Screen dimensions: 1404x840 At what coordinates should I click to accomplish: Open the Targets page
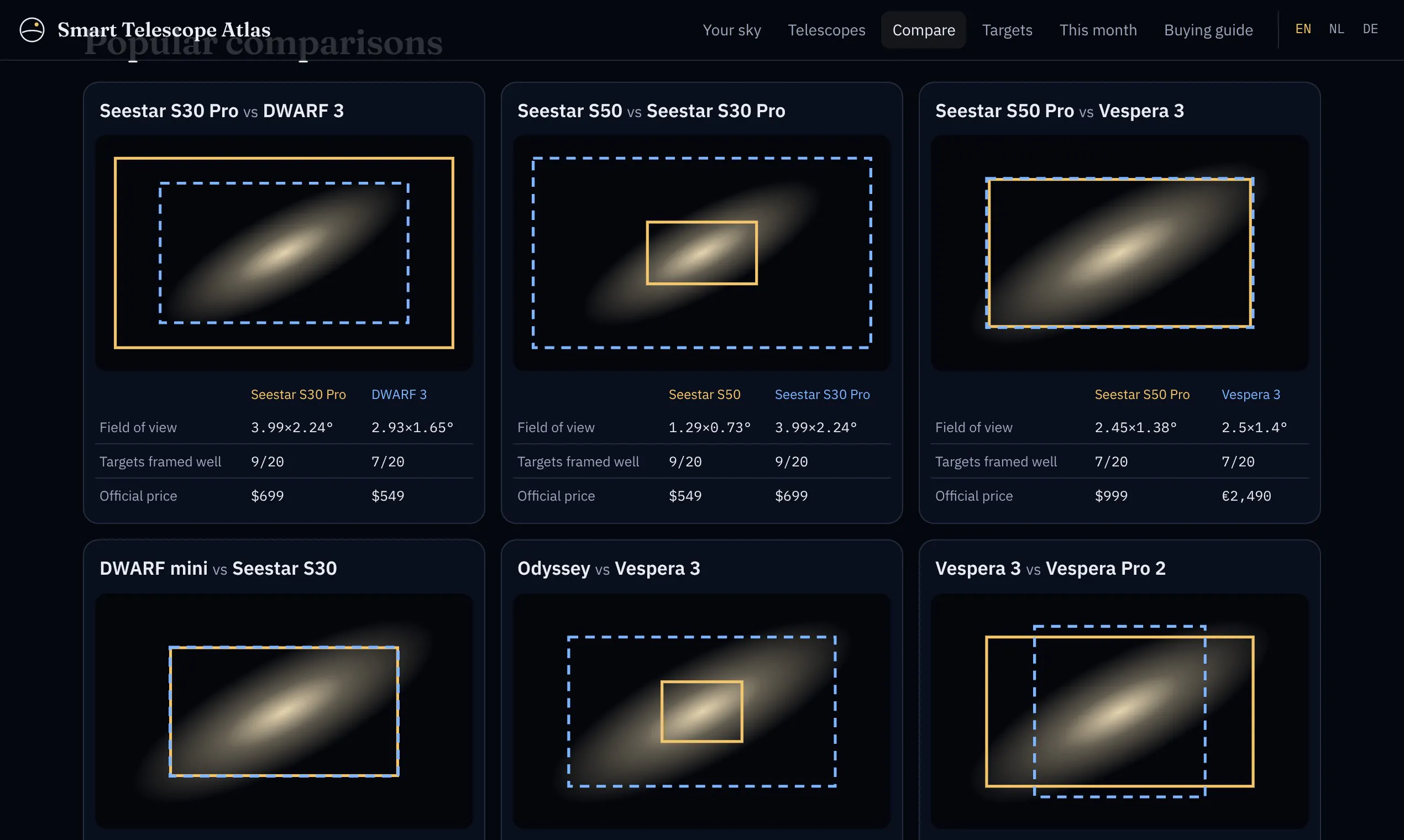coord(1007,30)
